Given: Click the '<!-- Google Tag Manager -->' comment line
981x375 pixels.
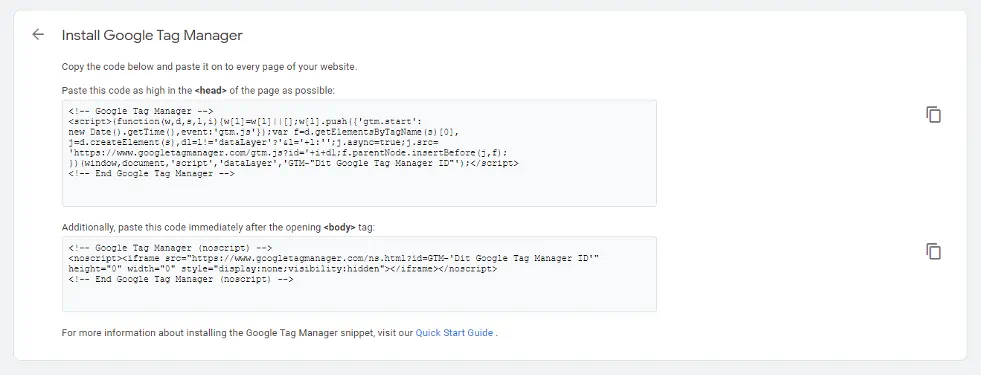Looking at the screenshot, I should [141, 111].
